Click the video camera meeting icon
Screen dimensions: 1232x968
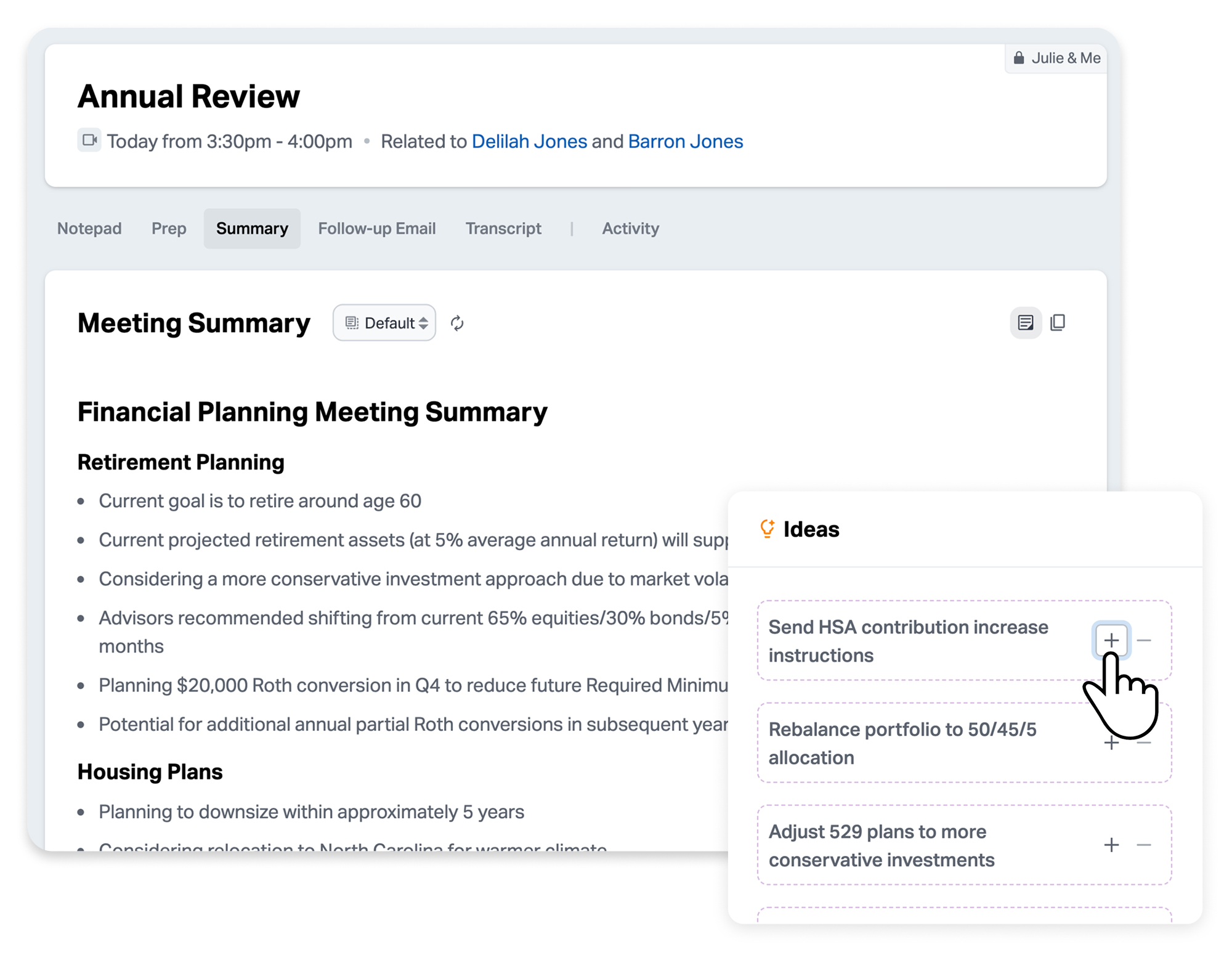click(x=89, y=140)
